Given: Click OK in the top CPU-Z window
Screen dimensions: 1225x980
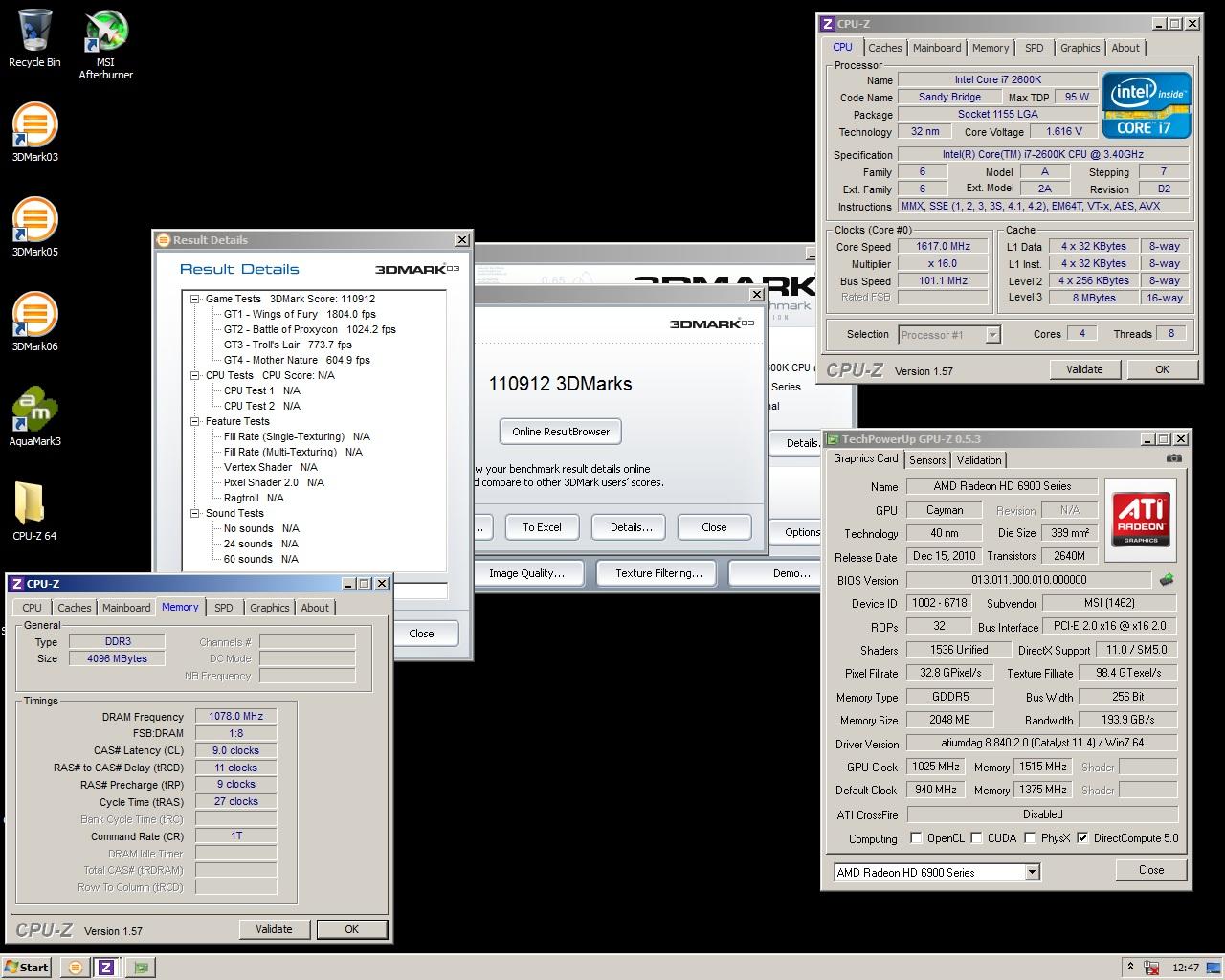Looking at the screenshot, I should click(1162, 369).
